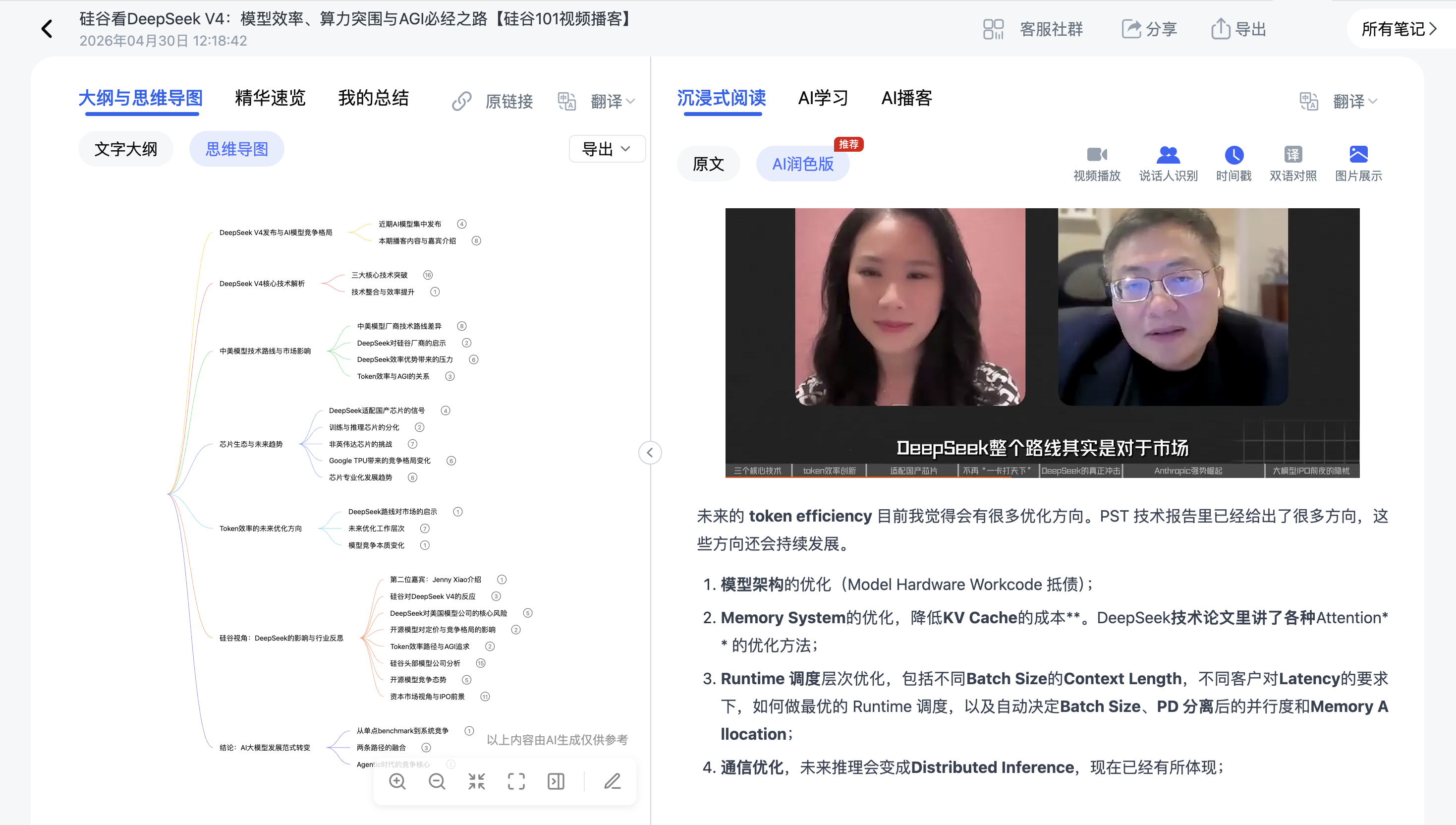This screenshot has height=825, width=1456.
Task: Click the side panel layout icon
Action: pyautogui.click(x=556, y=782)
